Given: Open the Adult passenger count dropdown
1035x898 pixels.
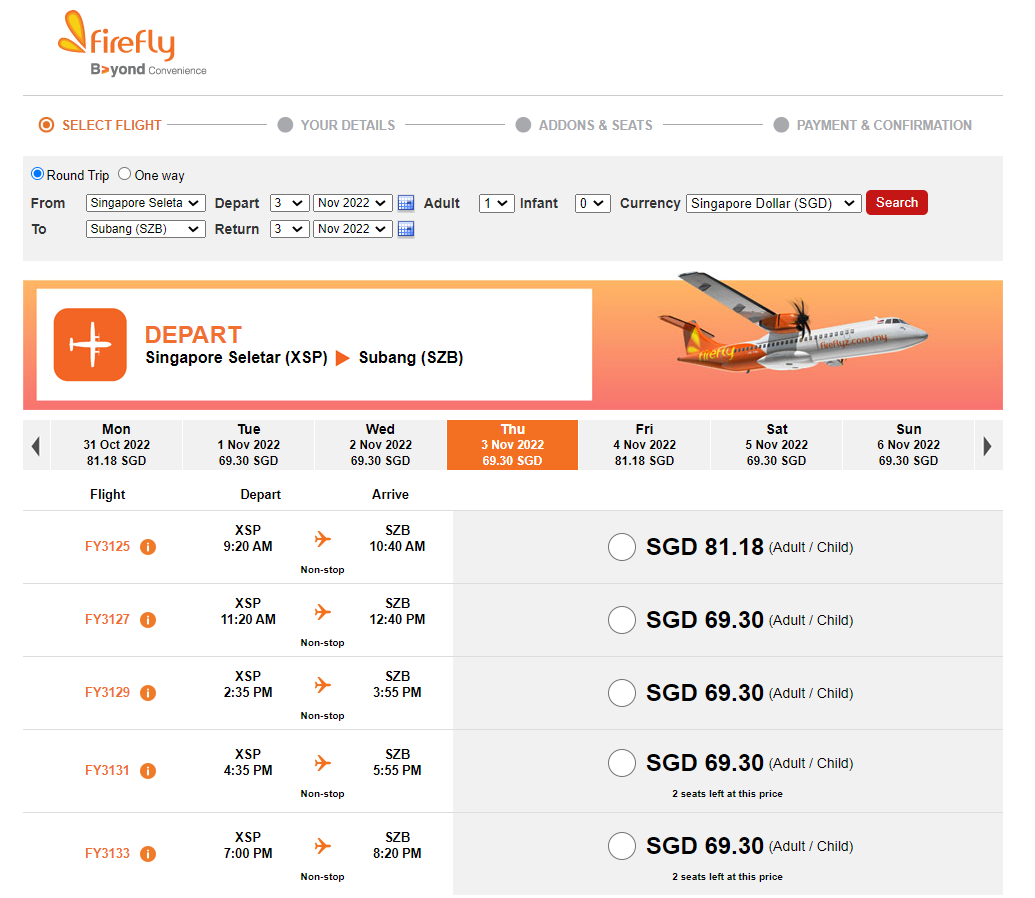Looking at the screenshot, I should (x=496, y=203).
